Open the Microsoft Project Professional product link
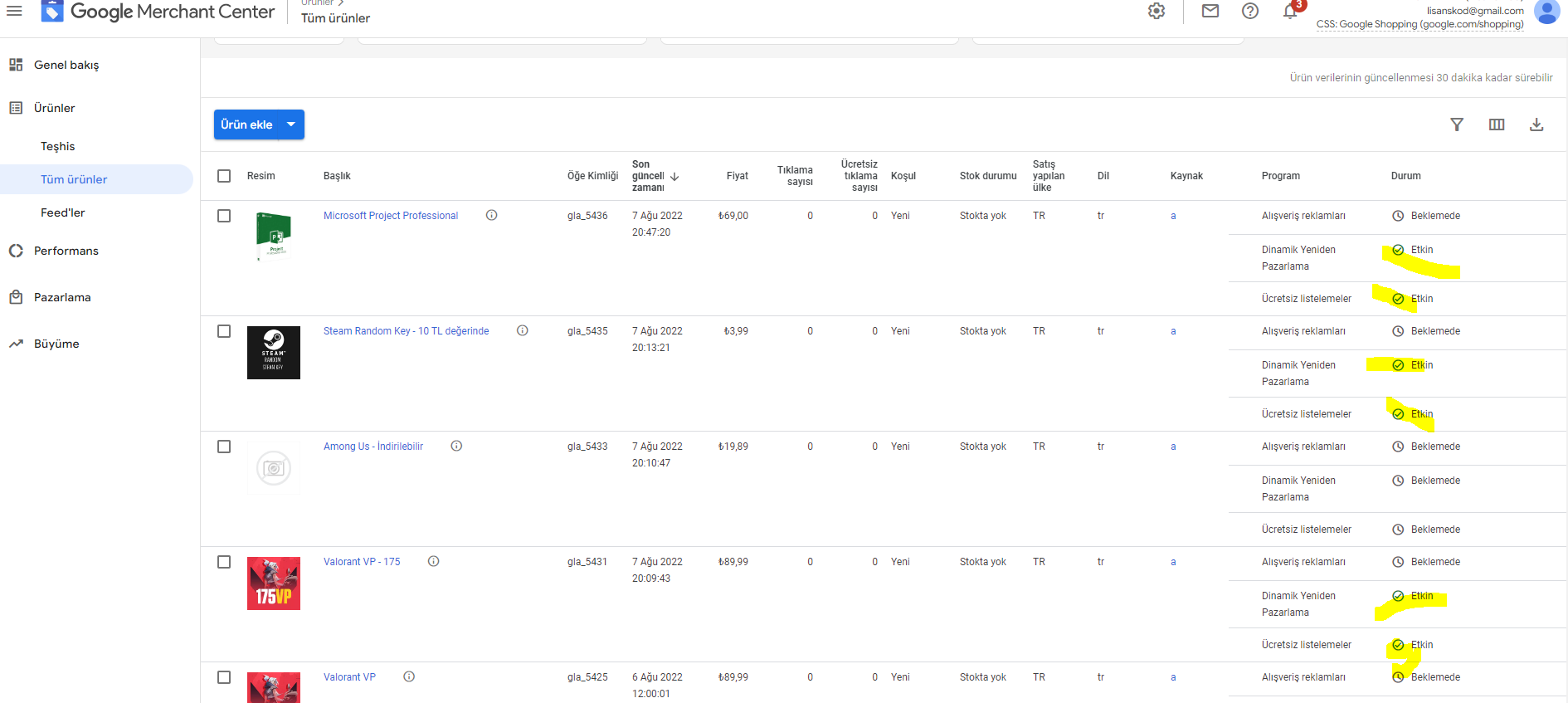The image size is (1568, 703). (x=391, y=216)
